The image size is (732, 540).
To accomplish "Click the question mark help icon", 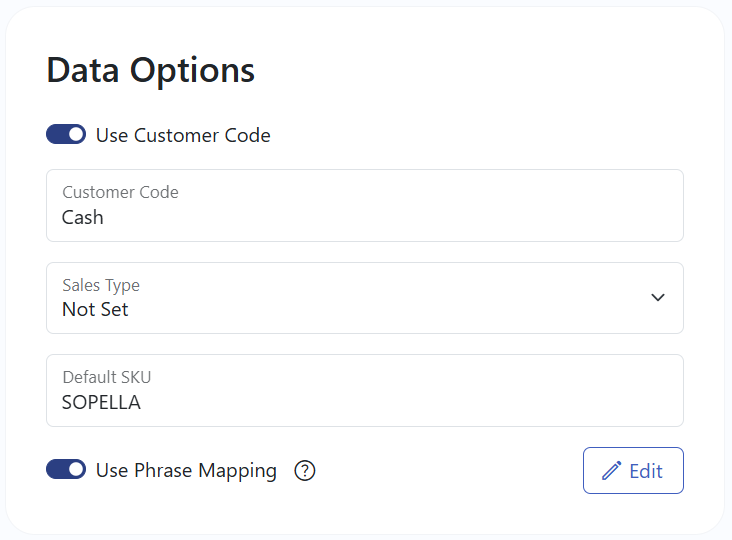I will 305,470.
